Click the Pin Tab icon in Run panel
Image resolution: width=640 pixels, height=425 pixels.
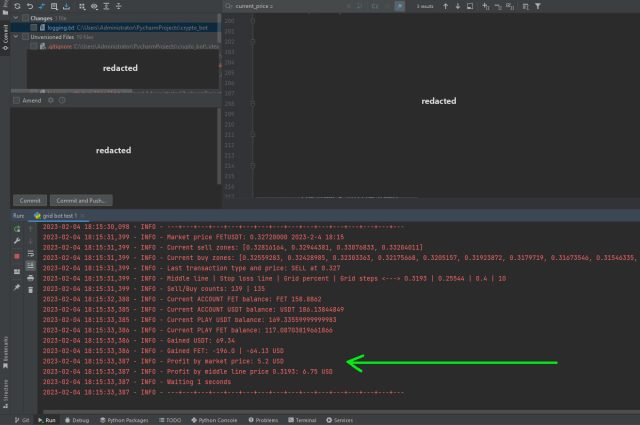click(17, 287)
